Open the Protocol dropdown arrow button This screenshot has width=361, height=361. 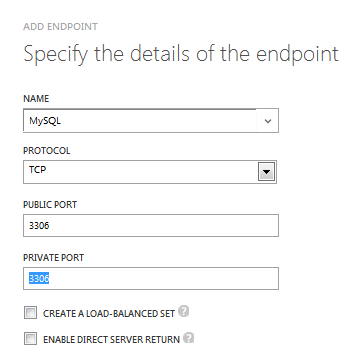tap(266, 172)
